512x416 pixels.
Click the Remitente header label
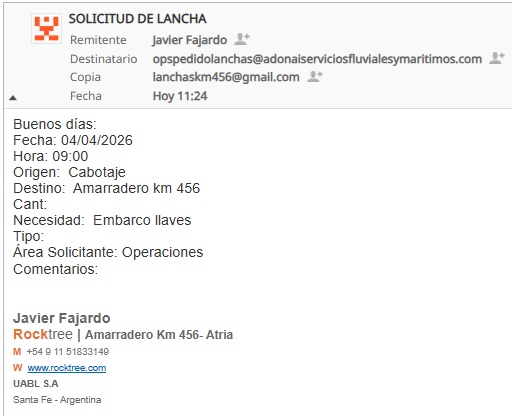tap(98, 40)
